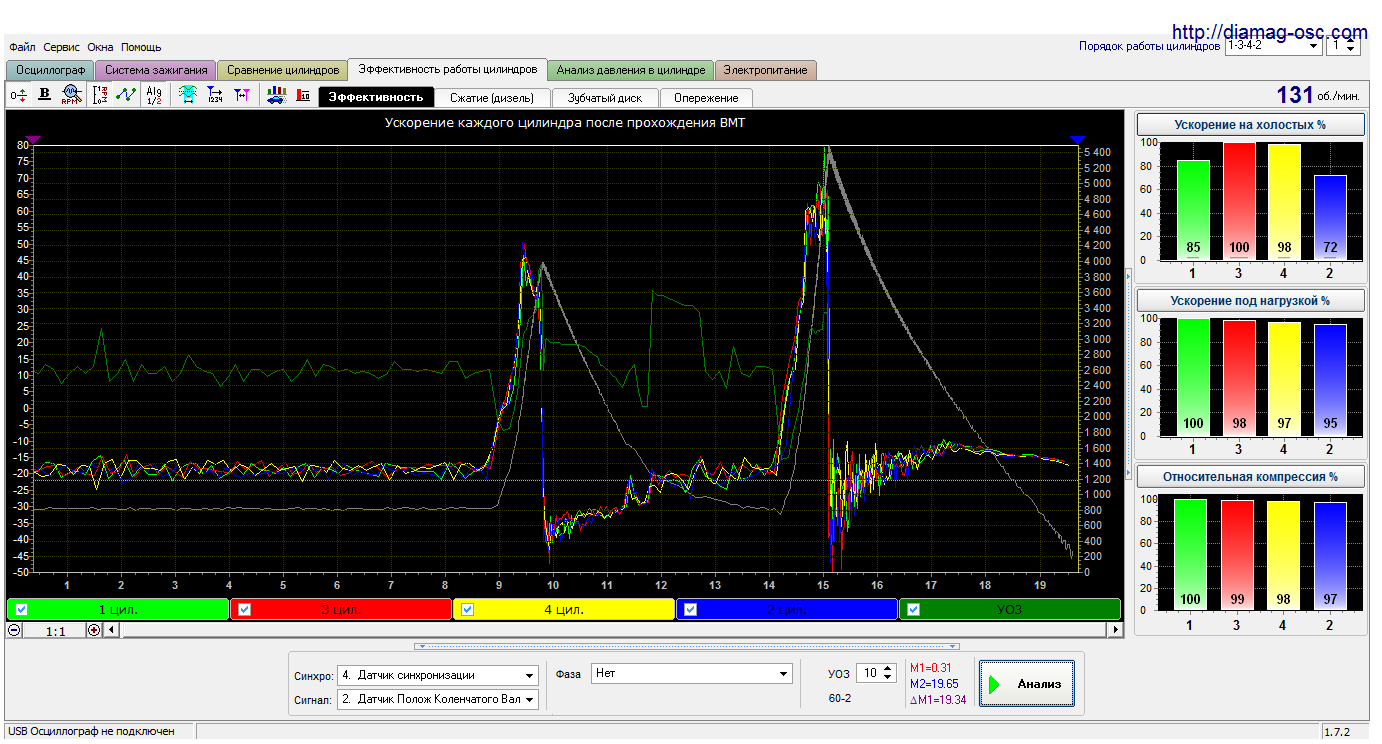Click the RPM scale bracket icon
Image resolution: width=1382 pixels, height=744 pixels.
pos(100,95)
